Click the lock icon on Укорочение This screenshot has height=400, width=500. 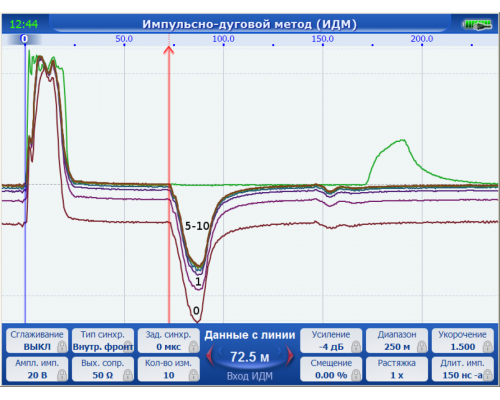pos(488,347)
